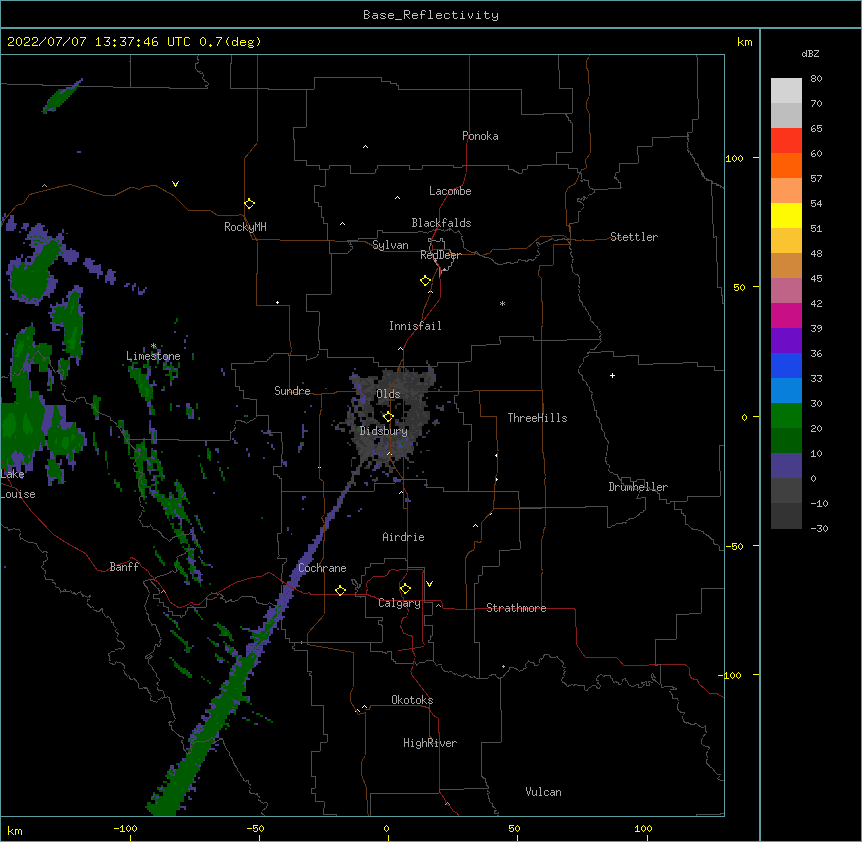Click the light gray 70 dBZ legend swatch

coord(786,115)
